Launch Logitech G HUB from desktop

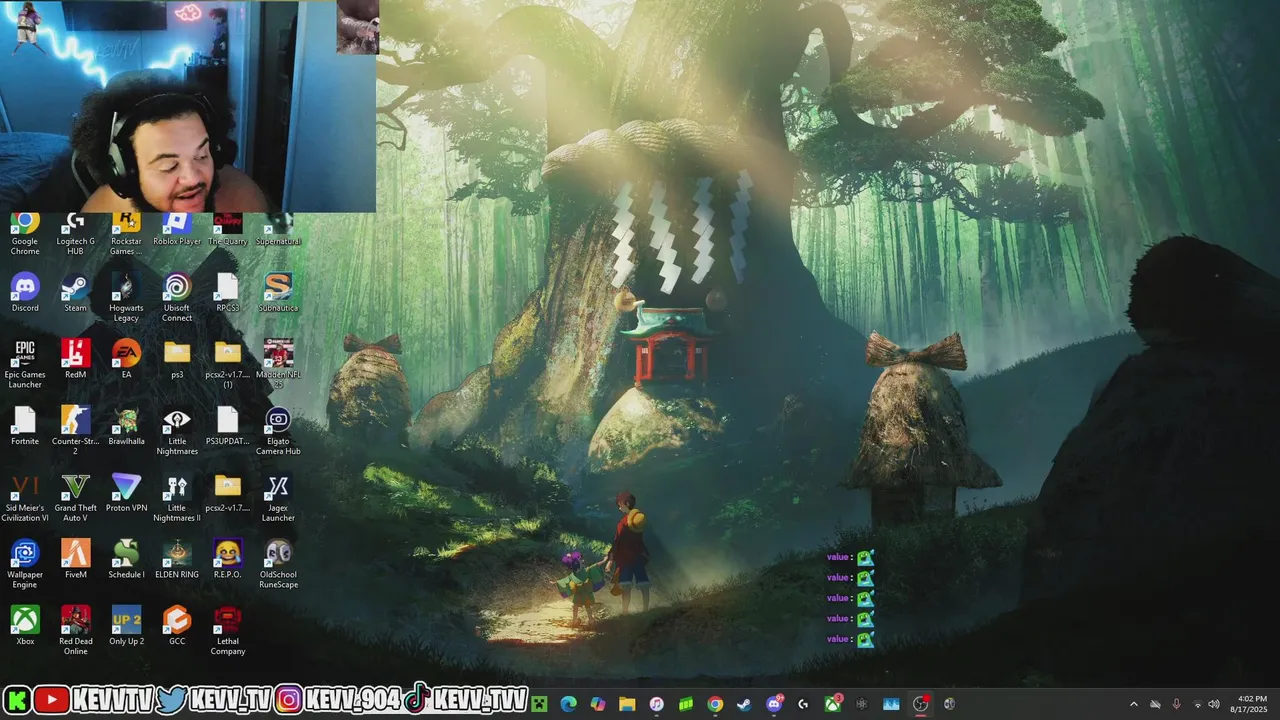[75, 233]
